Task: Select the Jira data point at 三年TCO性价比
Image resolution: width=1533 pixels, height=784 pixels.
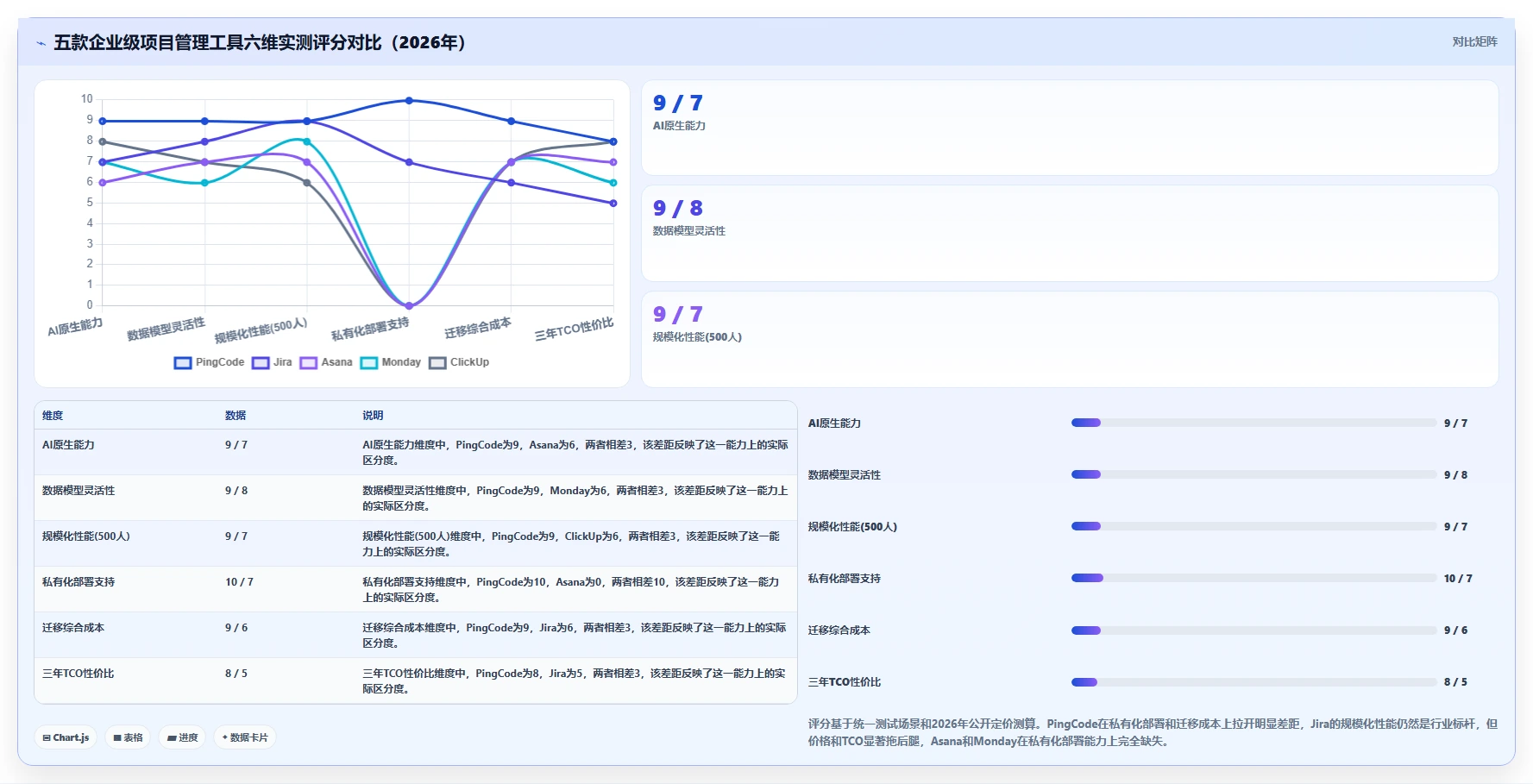Action: 613,204
